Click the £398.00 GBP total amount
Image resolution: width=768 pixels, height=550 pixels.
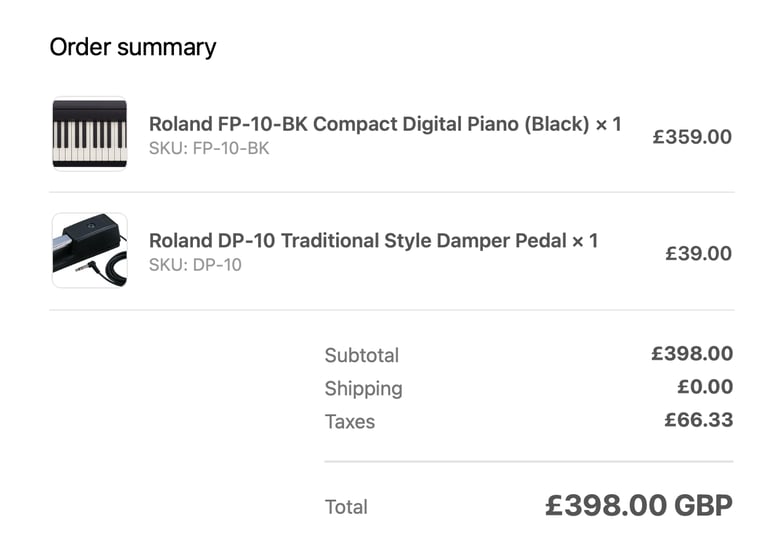639,505
